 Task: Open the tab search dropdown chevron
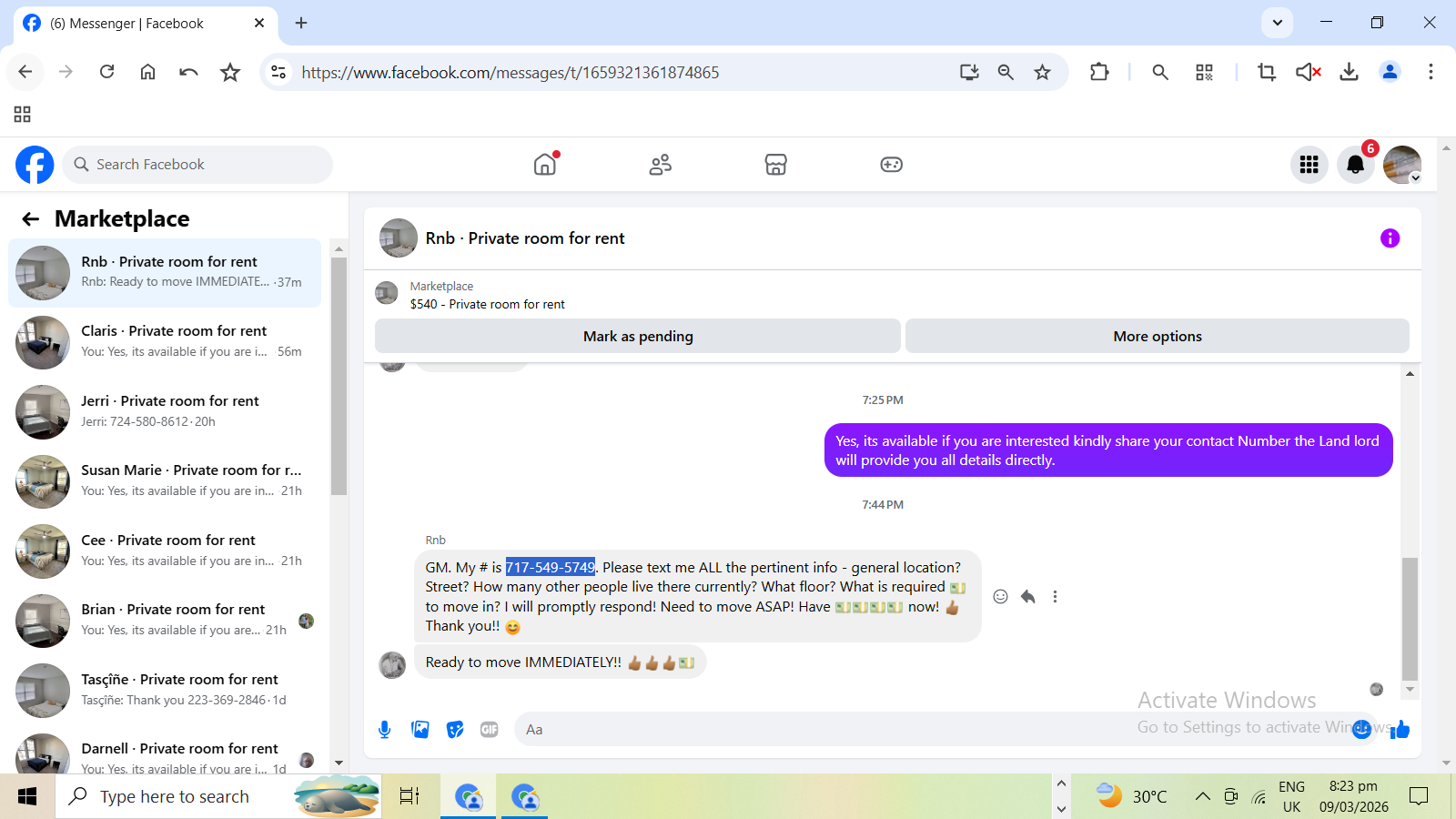(x=1277, y=23)
